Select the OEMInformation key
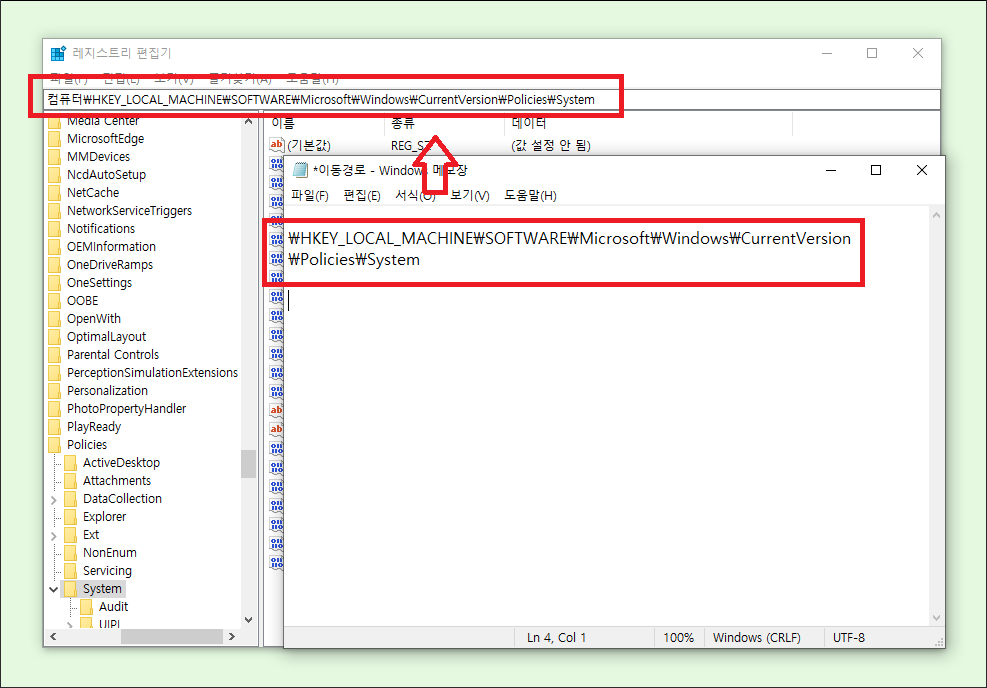The width and height of the screenshot is (987, 688). click(x=111, y=247)
